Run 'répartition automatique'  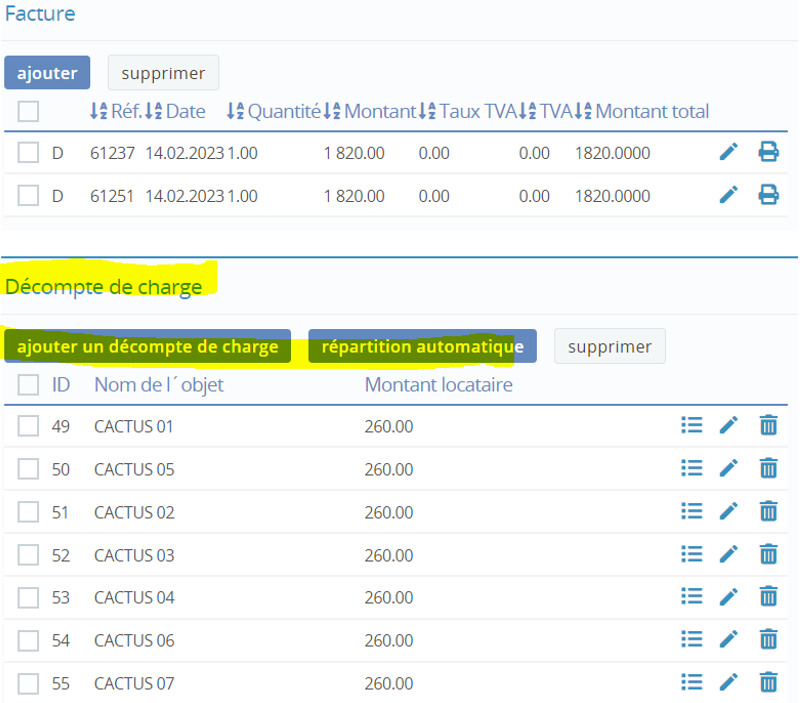422,347
